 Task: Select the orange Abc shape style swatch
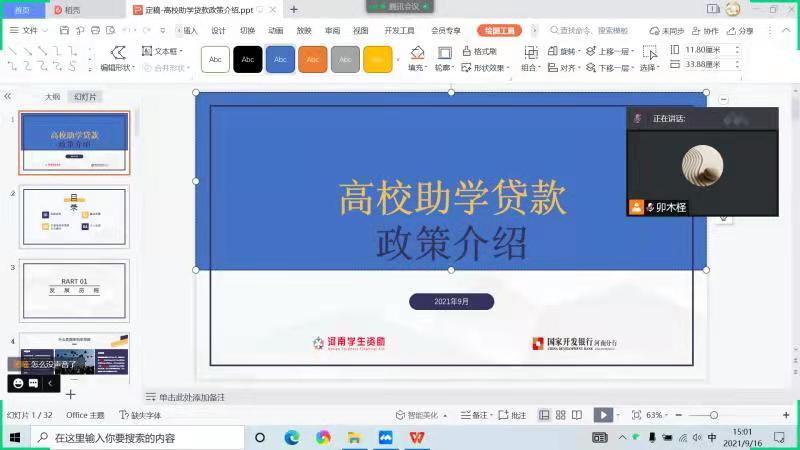(x=313, y=60)
